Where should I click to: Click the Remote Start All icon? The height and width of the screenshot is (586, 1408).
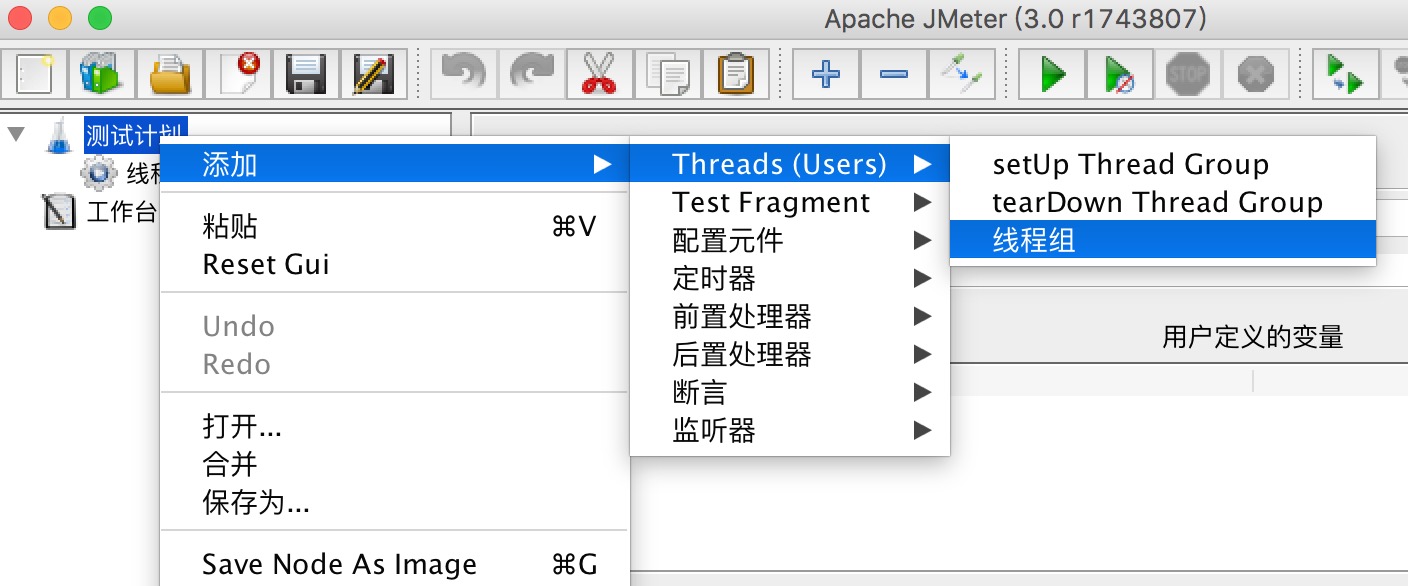pyautogui.click(x=1345, y=74)
